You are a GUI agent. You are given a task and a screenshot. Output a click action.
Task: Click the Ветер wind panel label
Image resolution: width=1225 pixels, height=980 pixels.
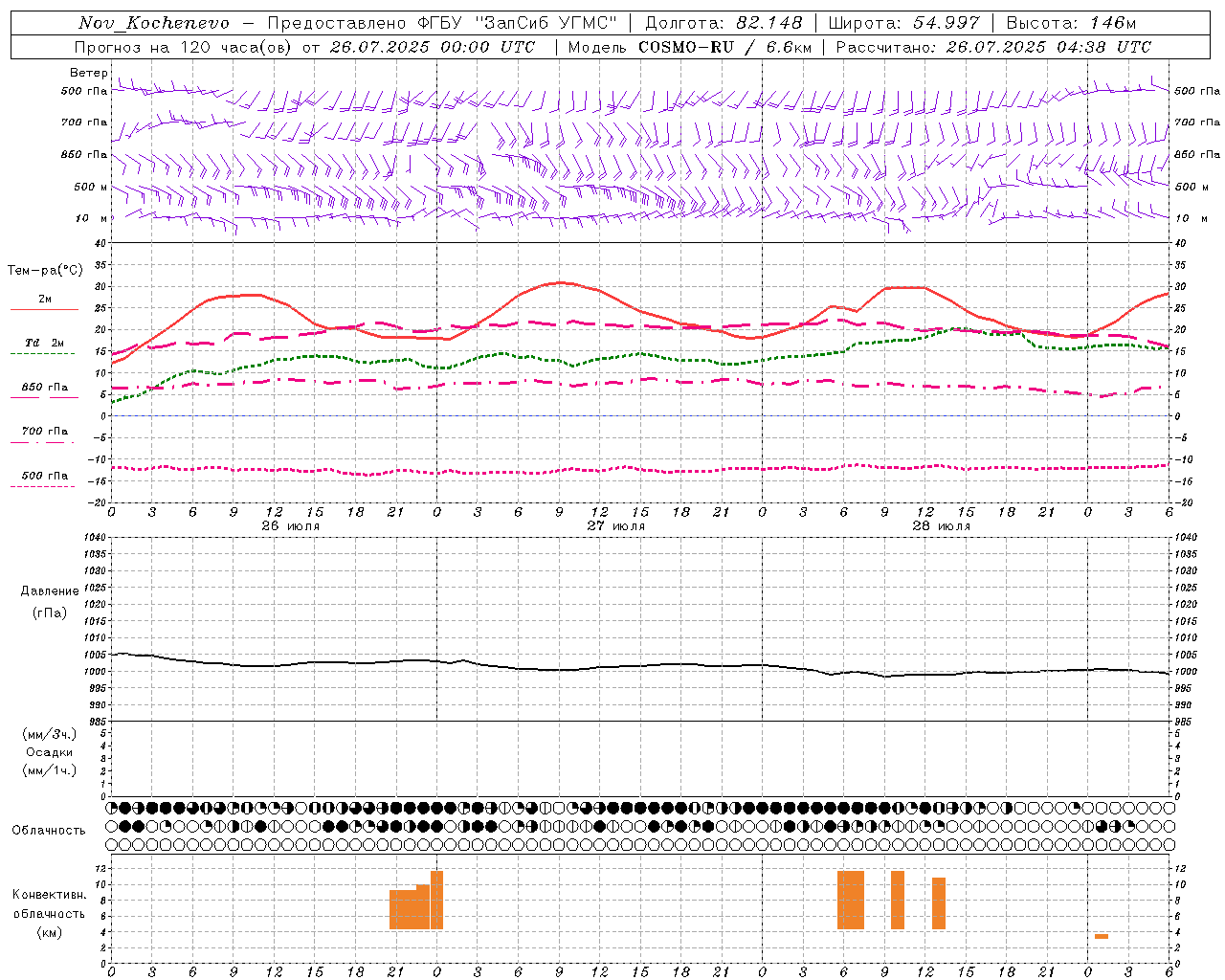[88, 73]
